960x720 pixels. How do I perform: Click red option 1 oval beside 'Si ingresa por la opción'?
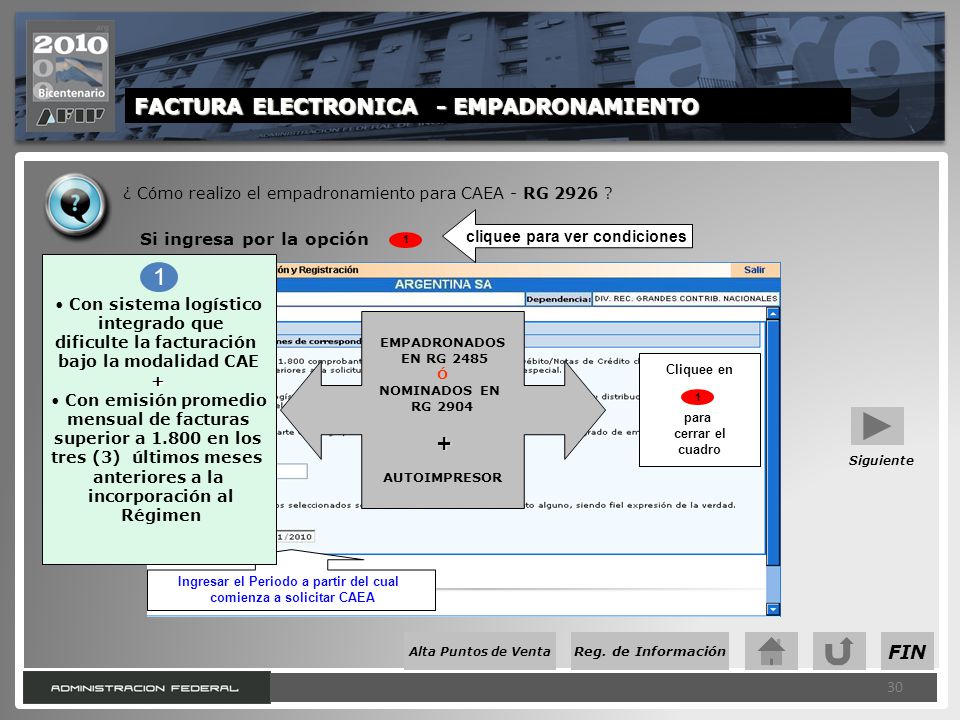pyautogui.click(x=405, y=239)
